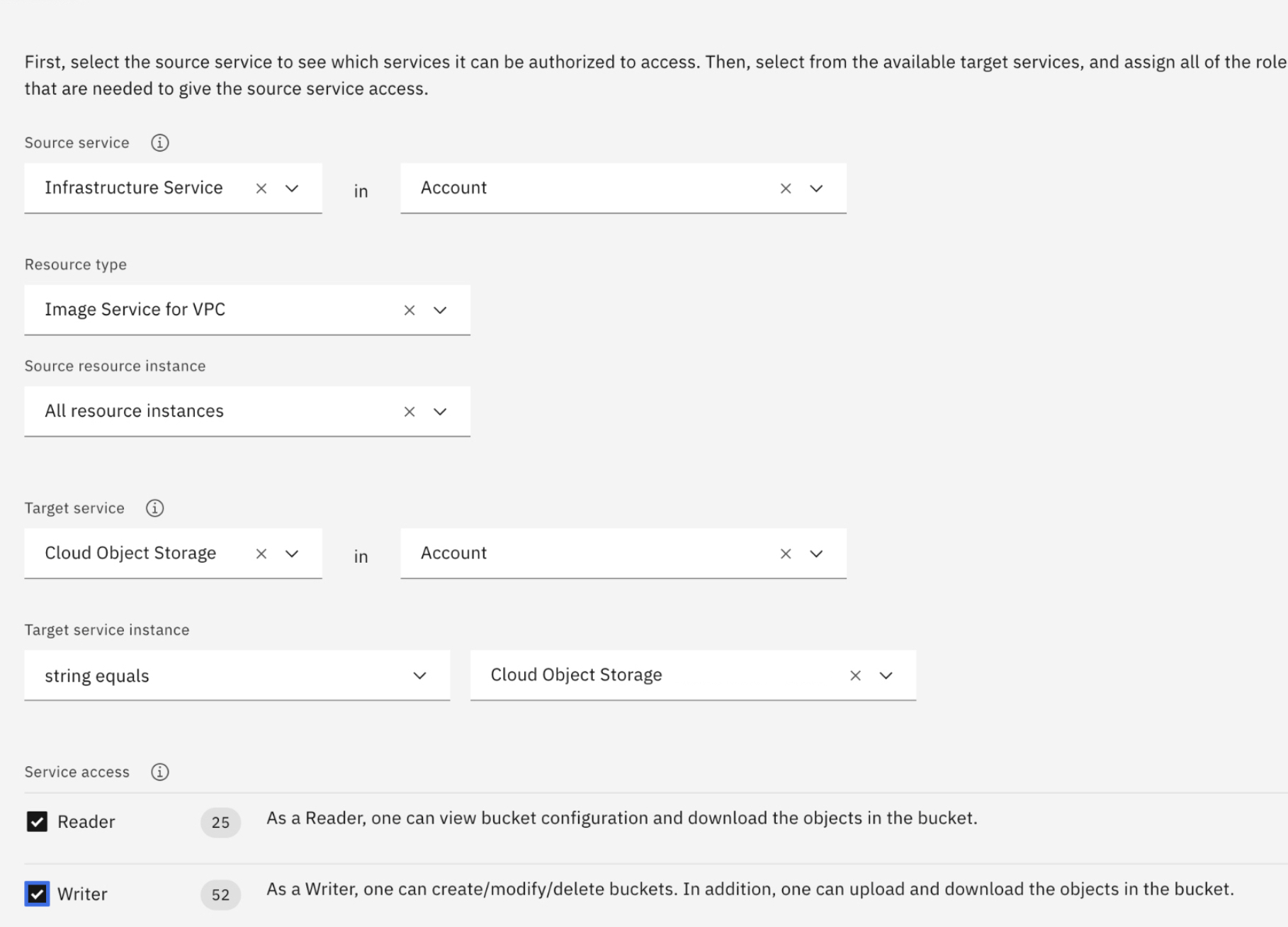
Task: Show the Service access info popup
Action: tap(160, 772)
